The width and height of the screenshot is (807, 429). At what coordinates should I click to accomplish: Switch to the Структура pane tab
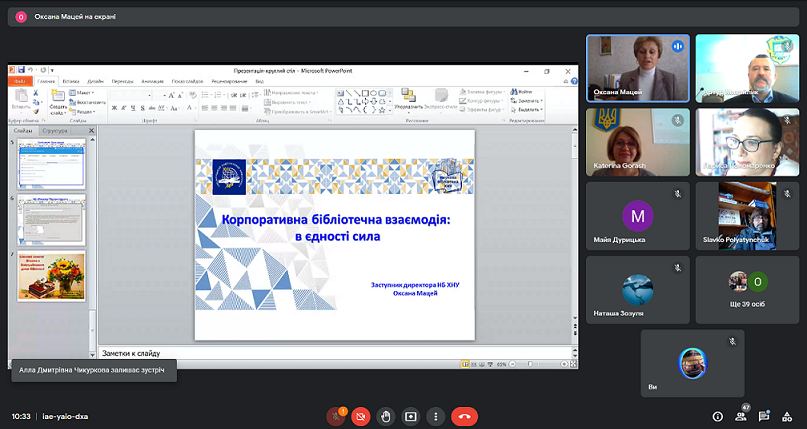tap(55, 131)
